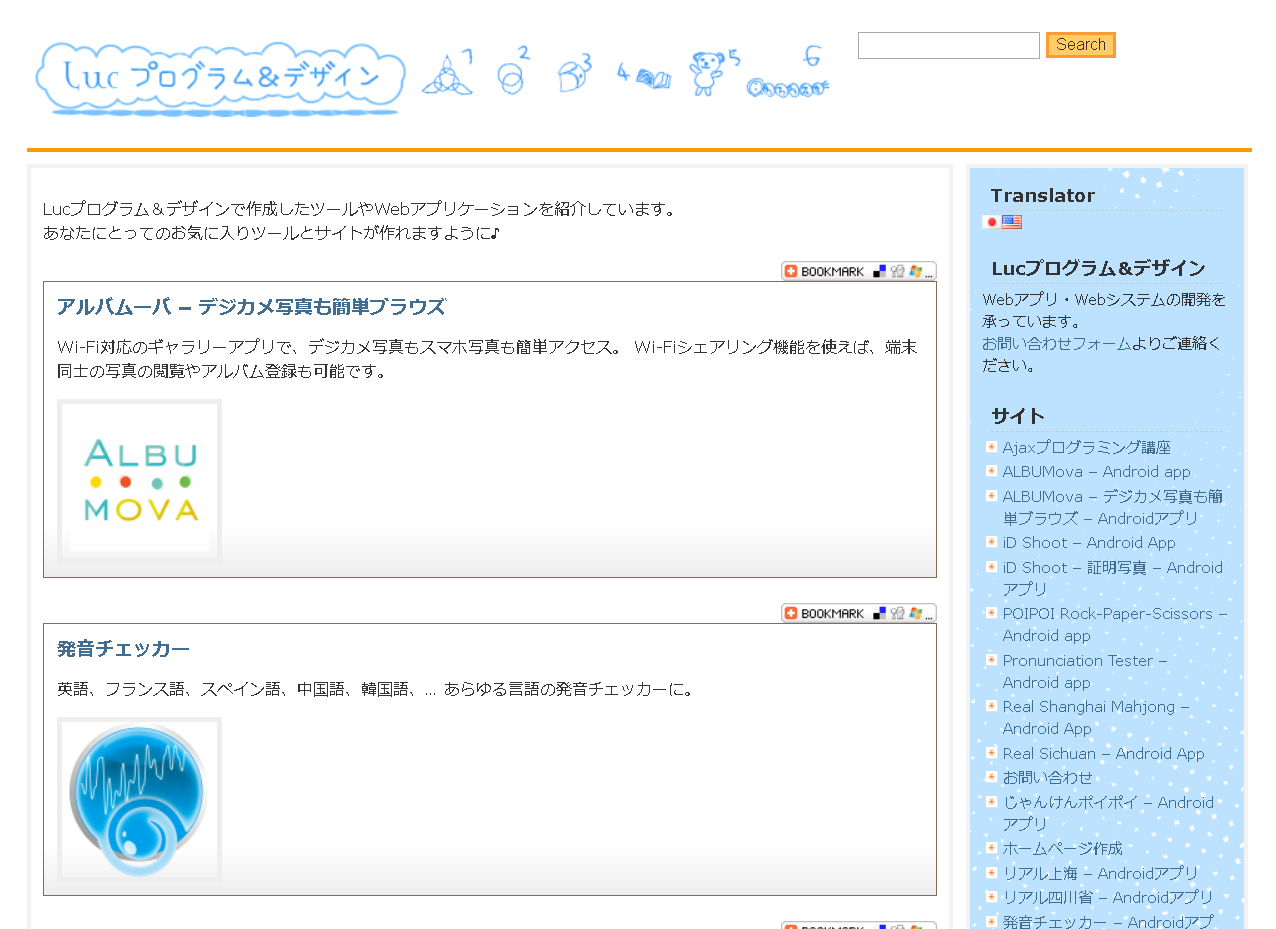The height and width of the screenshot is (929, 1276).
Task: Go to Ajaxプログラミング講座 in sidebar
Action: click(1086, 447)
